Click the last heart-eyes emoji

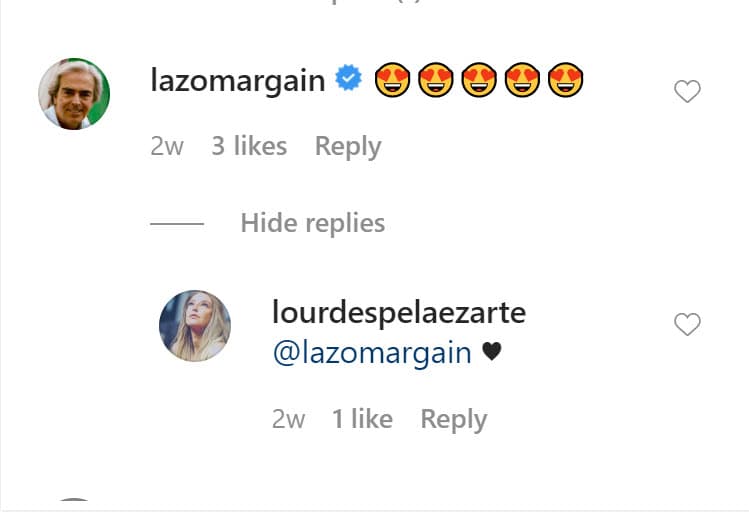[566, 80]
